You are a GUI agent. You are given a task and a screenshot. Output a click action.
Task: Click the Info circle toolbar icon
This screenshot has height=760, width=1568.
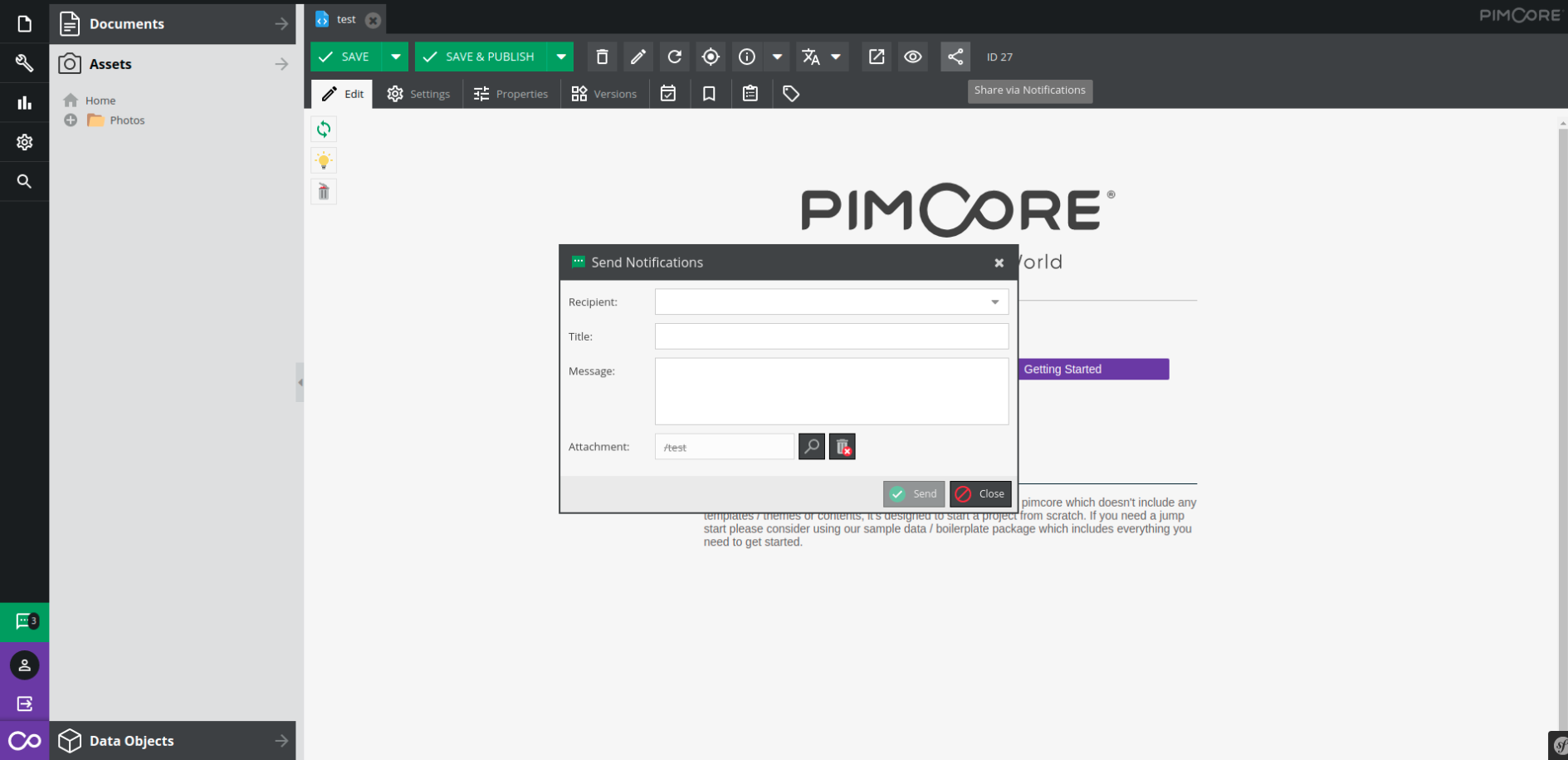tap(747, 56)
